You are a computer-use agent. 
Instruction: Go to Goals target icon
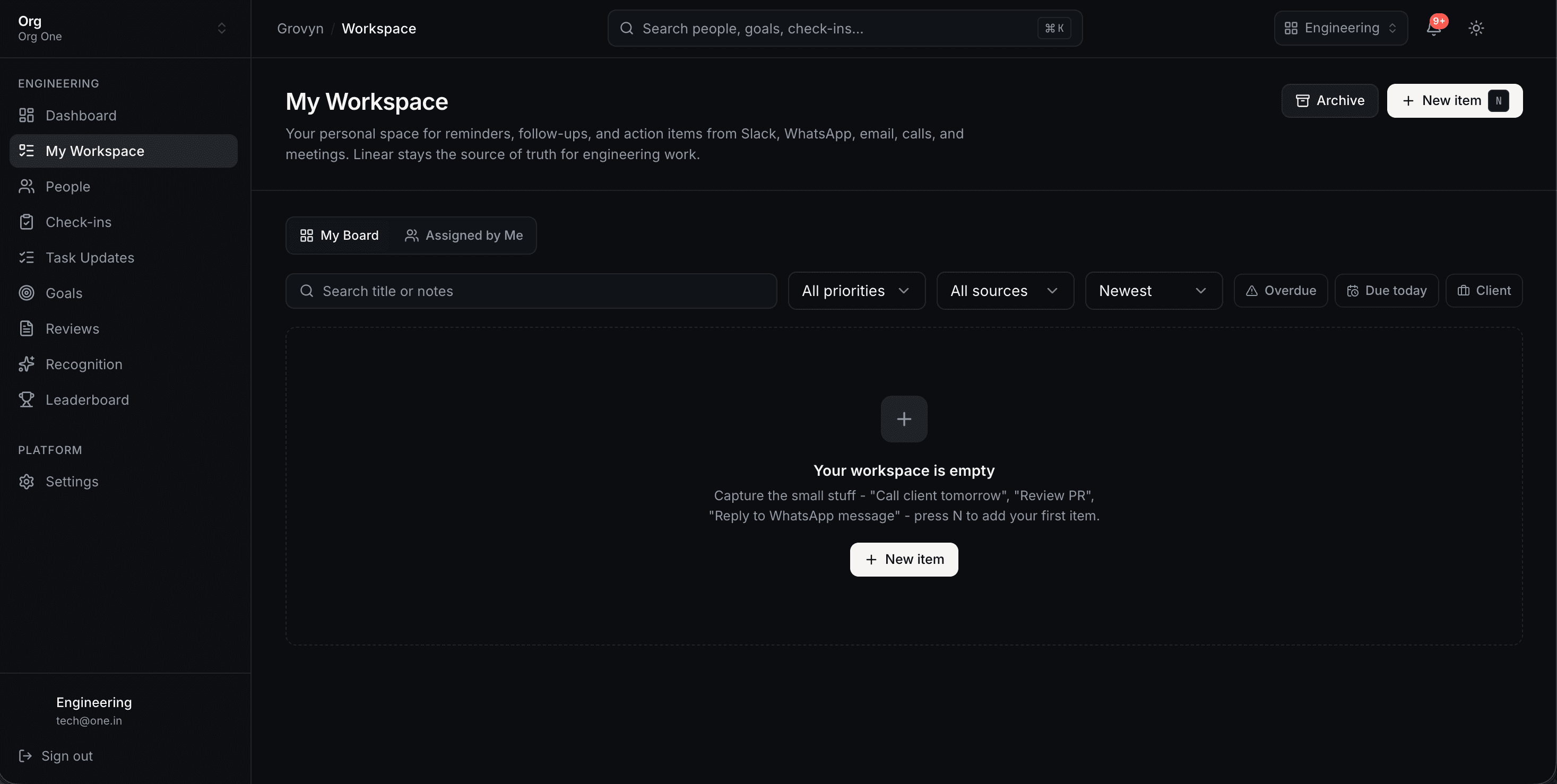click(26, 293)
